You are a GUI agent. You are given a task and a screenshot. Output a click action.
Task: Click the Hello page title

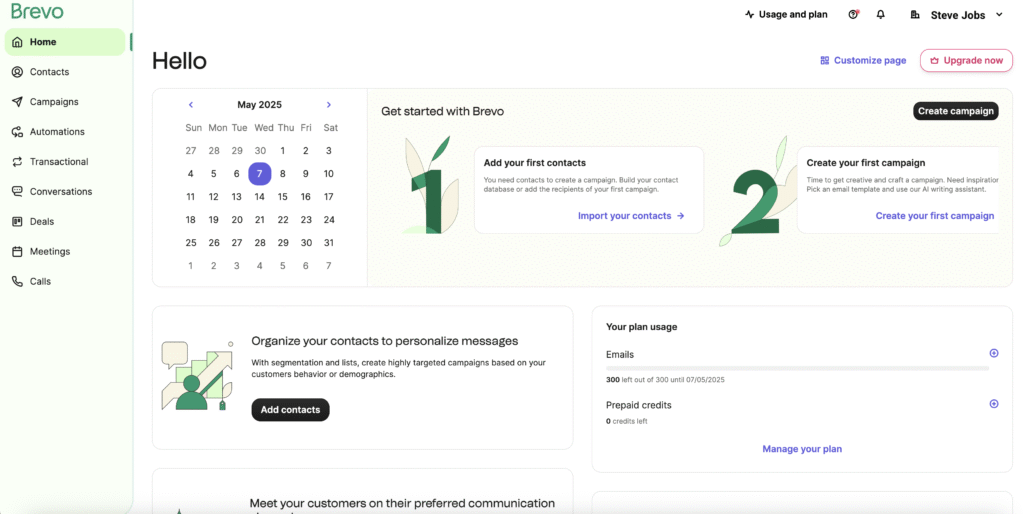click(x=180, y=61)
